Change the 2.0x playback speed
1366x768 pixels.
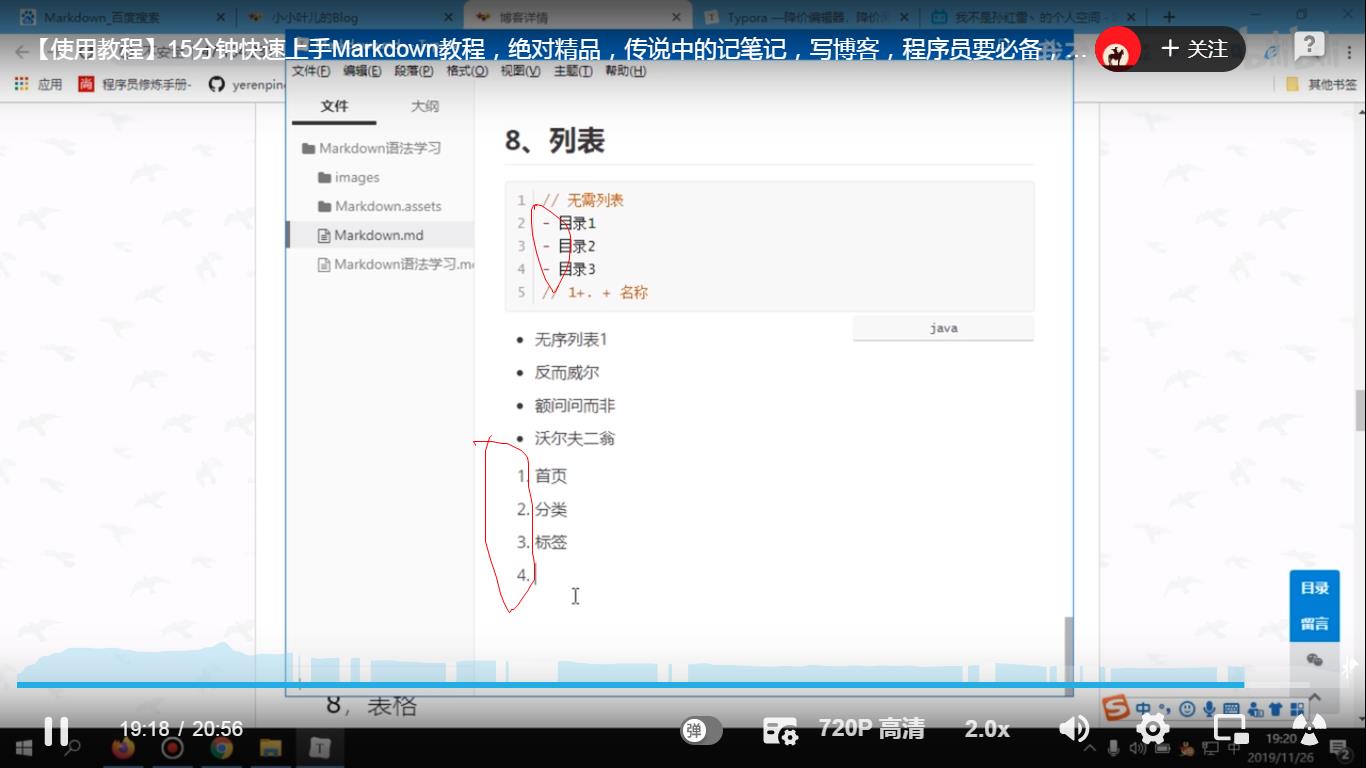pos(987,729)
